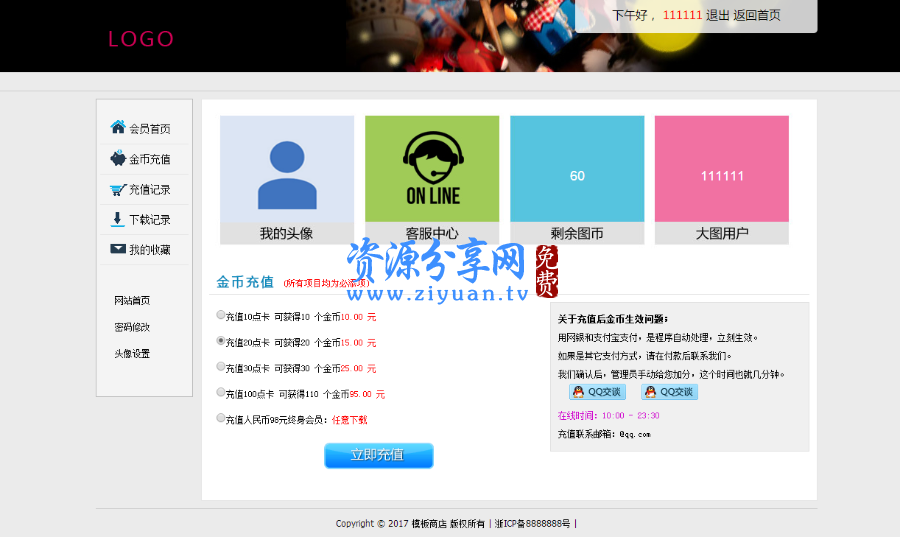This screenshot has width=900, height=537.
Task: Click the 立即充值 button
Action: pyautogui.click(x=379, y=456)
